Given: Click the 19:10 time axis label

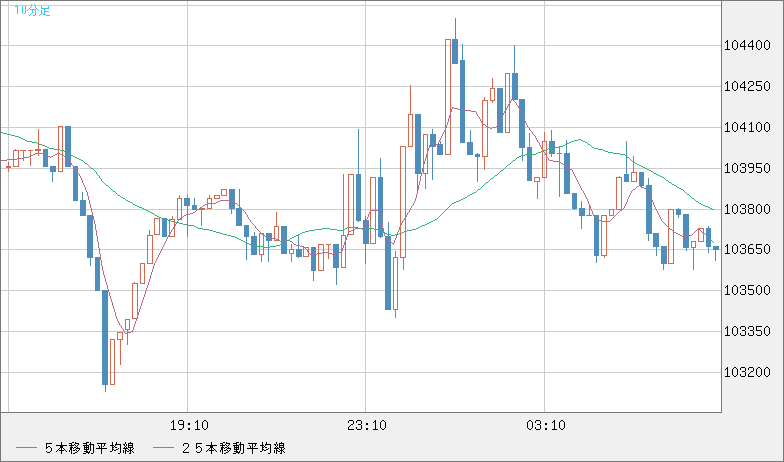Looking at the screenshot, I should click(188, 426).
